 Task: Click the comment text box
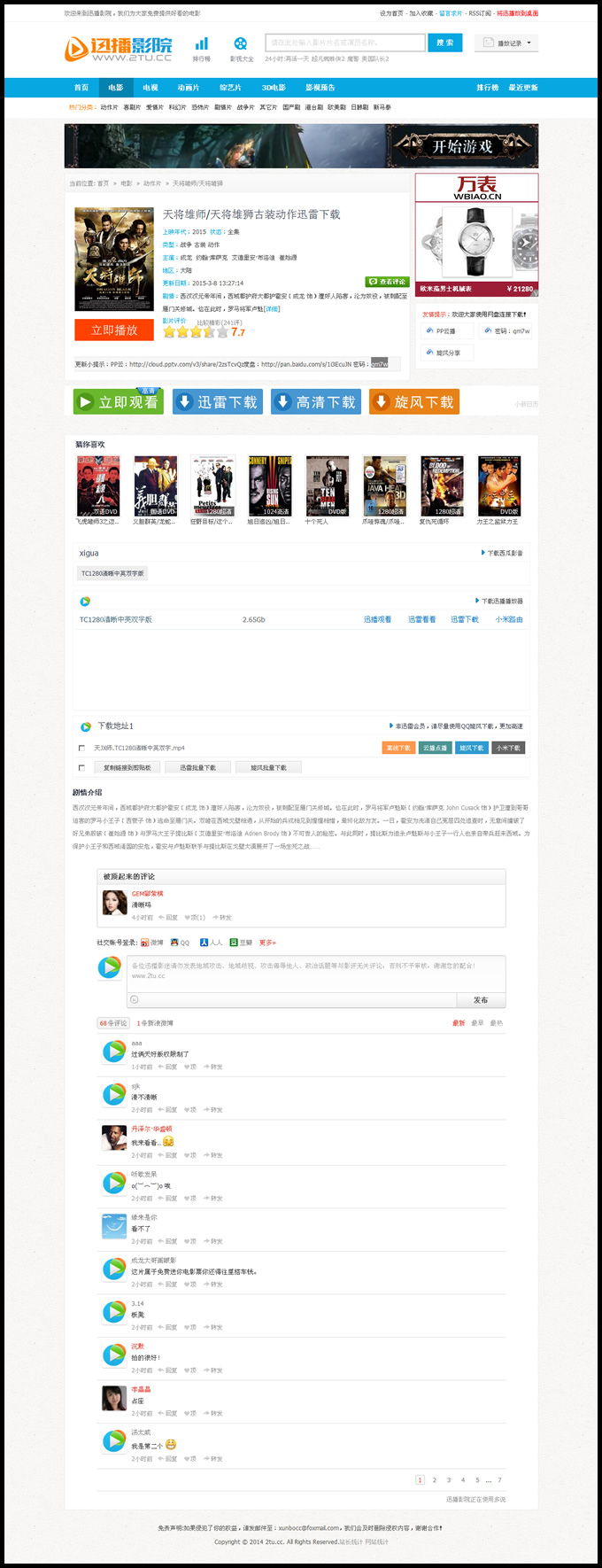316,974
